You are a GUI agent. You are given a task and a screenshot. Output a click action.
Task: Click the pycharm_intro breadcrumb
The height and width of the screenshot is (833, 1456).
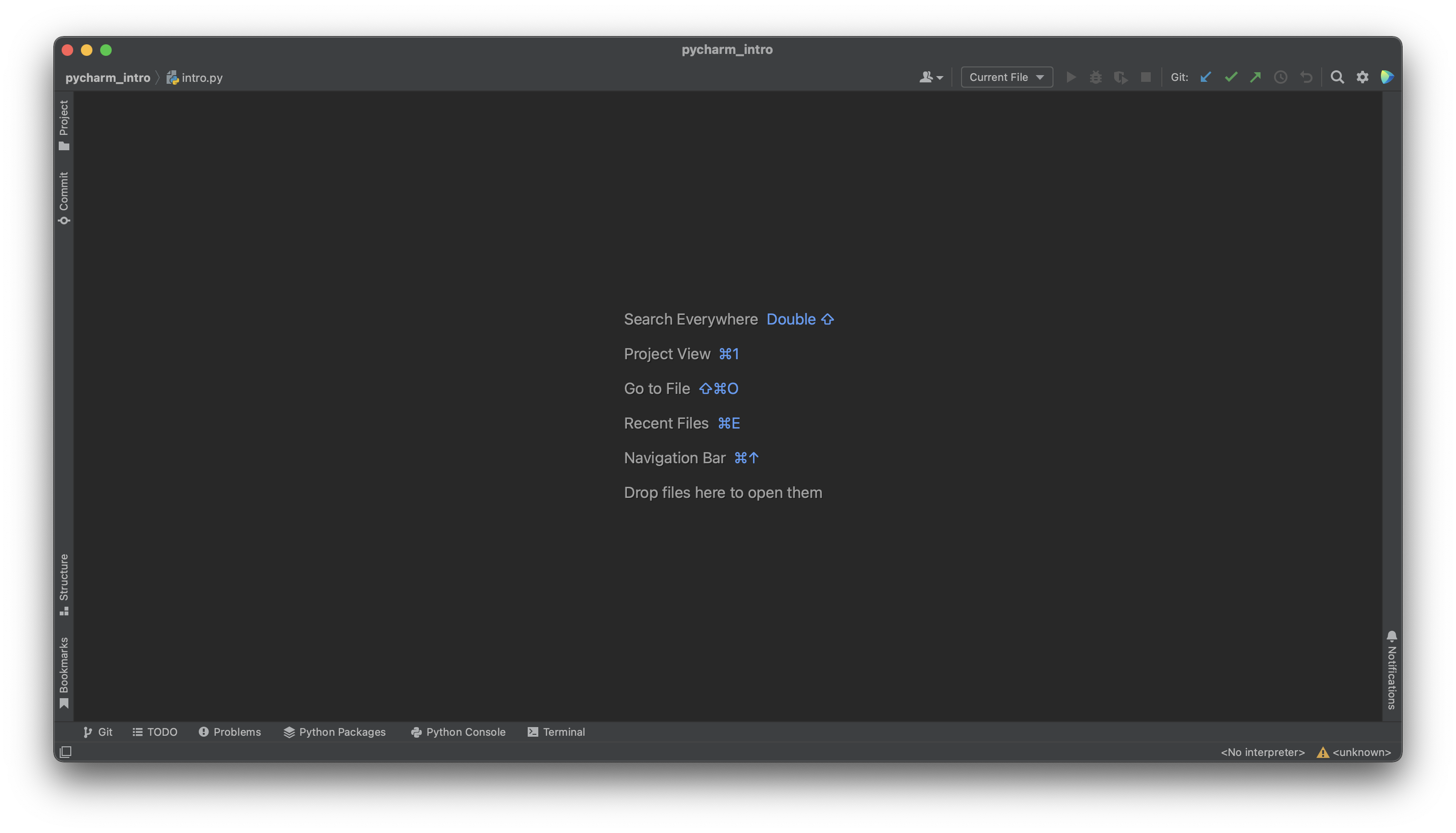tap(107, 77)
